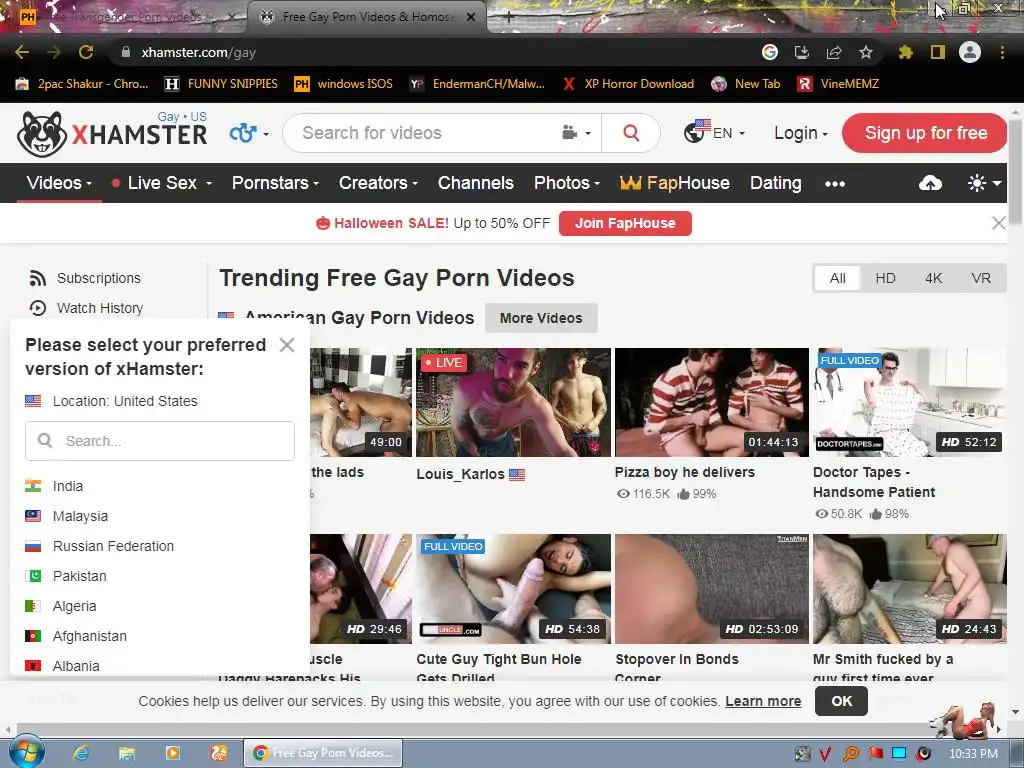Click the Google icon in address bar
This screenshot has height=768, width=1024.
(770, 52)
